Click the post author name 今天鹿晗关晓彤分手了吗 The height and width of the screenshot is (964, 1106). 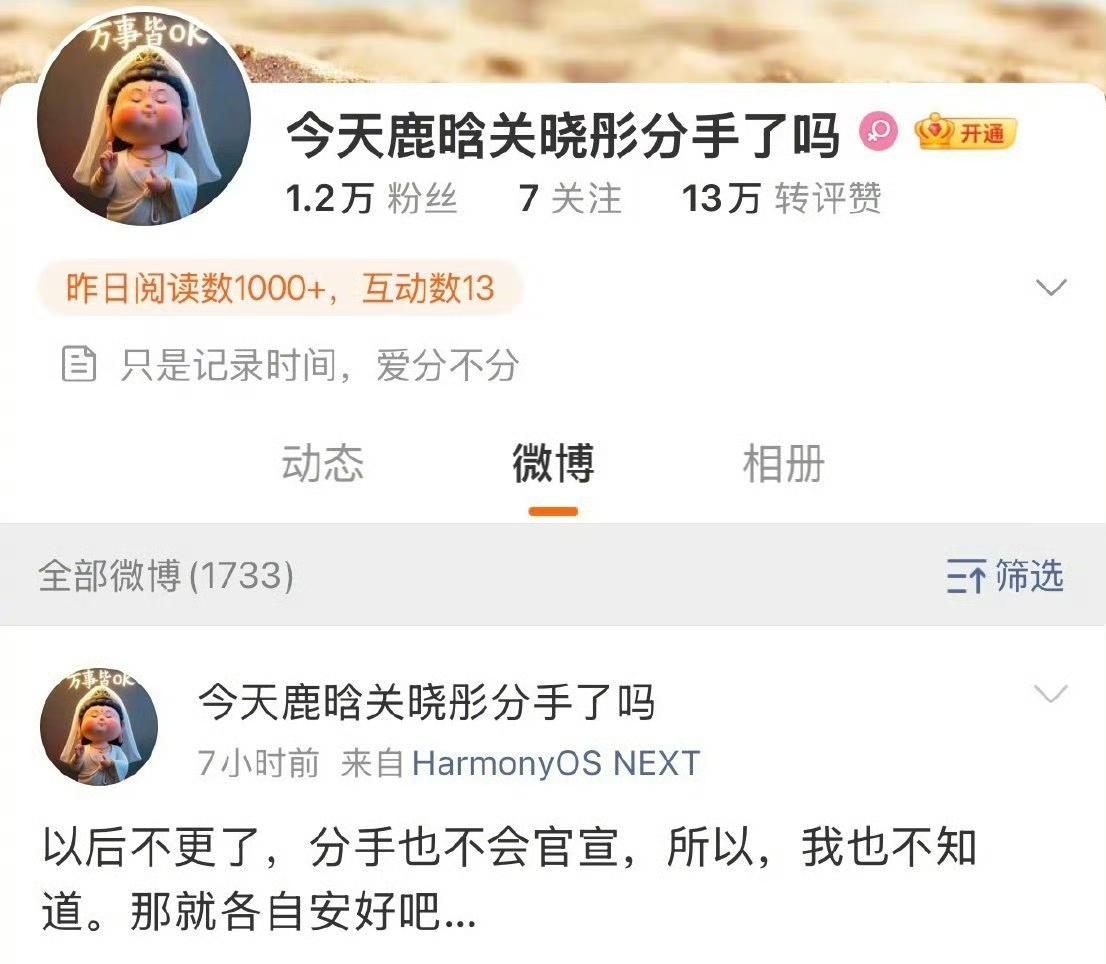427,703
